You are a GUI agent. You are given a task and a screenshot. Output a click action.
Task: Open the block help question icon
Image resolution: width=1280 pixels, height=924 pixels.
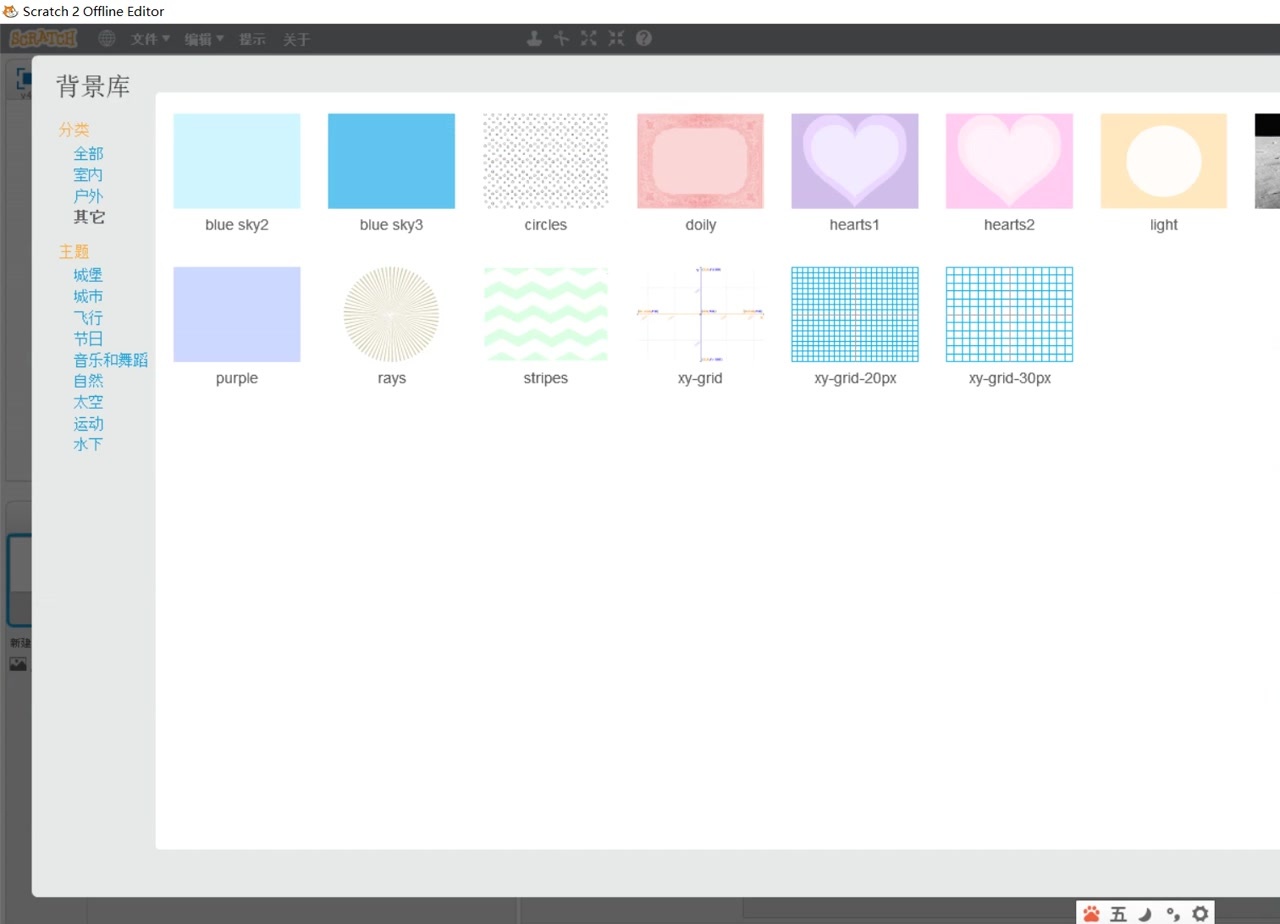(644, 38)
